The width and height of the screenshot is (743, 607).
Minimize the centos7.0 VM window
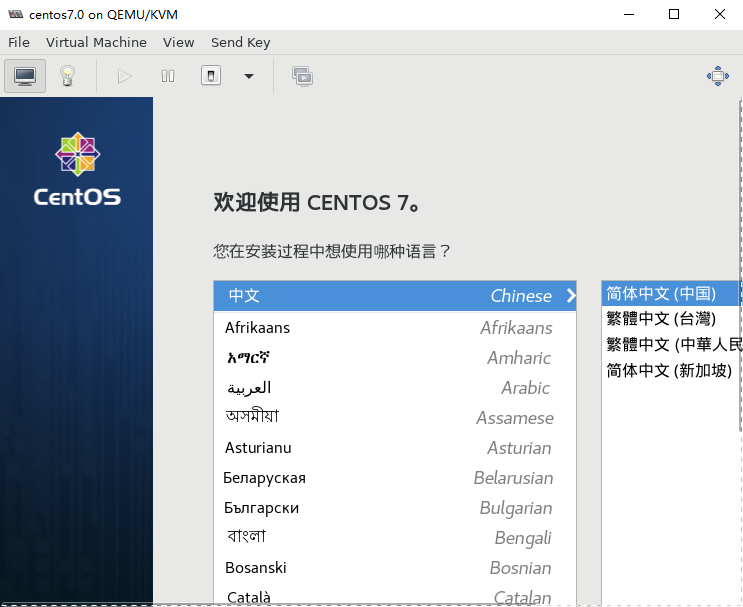click(x=629, y=14)
